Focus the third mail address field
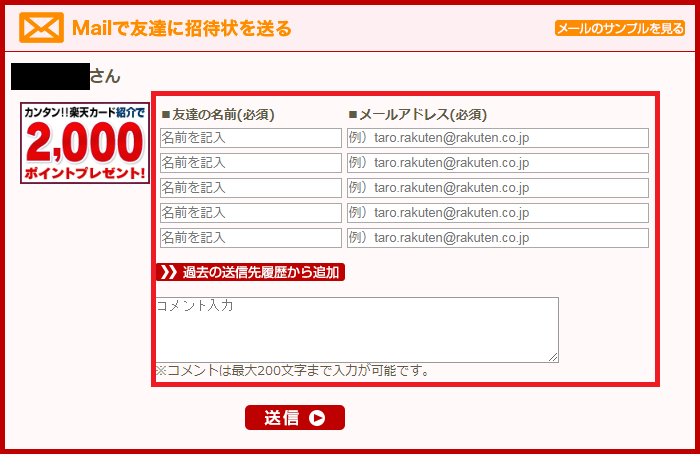Image resolution: width=700 pixels, height=456 pixels. (x=498, y=188)
